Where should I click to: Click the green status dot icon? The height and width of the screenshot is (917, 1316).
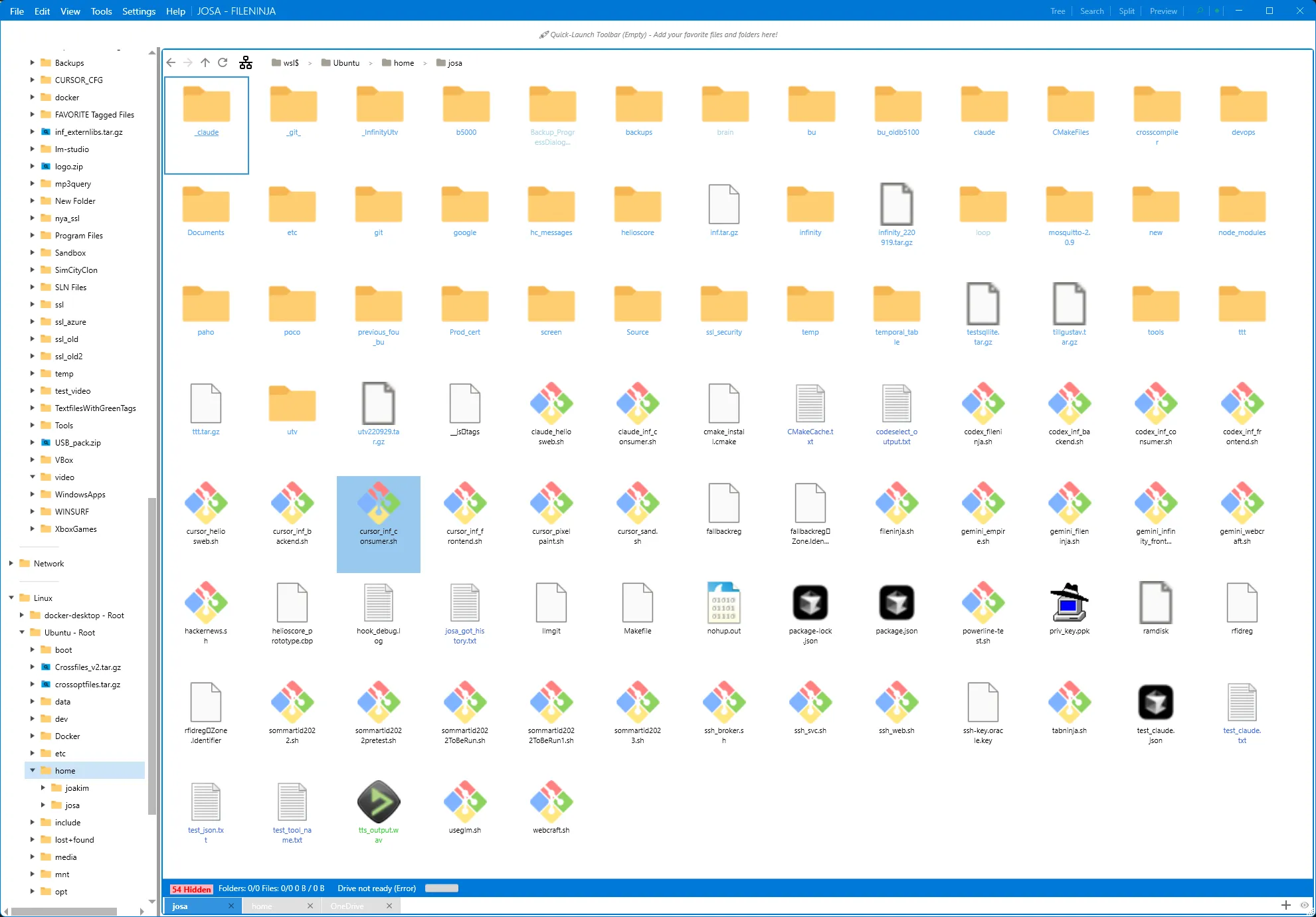coord(1217,11)
